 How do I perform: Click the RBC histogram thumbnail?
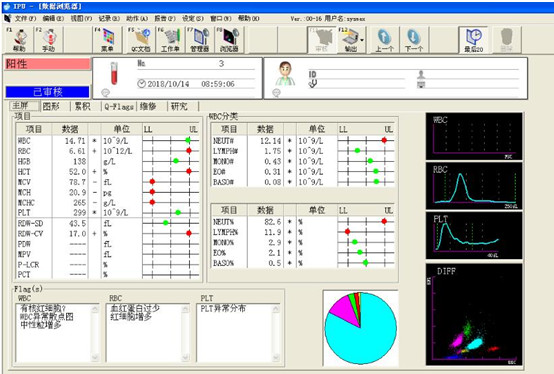coord(474,186)
